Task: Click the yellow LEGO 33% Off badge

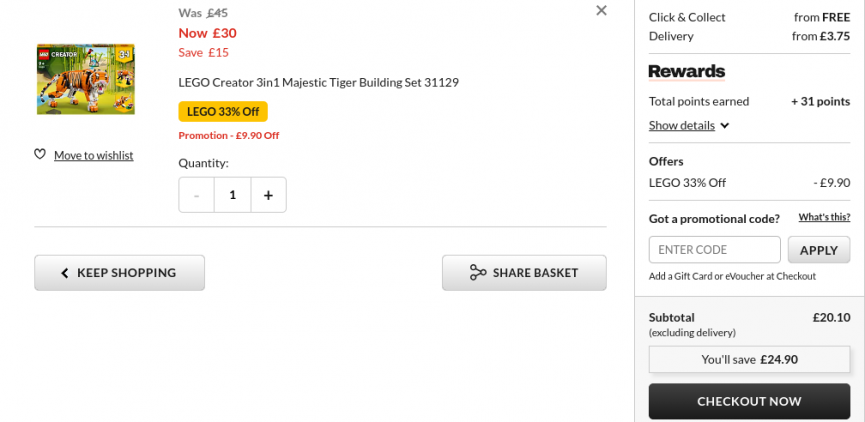Action: click(x=223, y=112)
